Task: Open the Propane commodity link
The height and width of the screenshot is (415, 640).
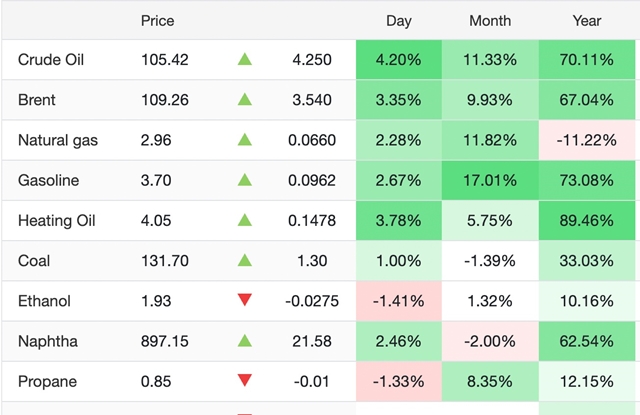Action: tap(47, 382)
